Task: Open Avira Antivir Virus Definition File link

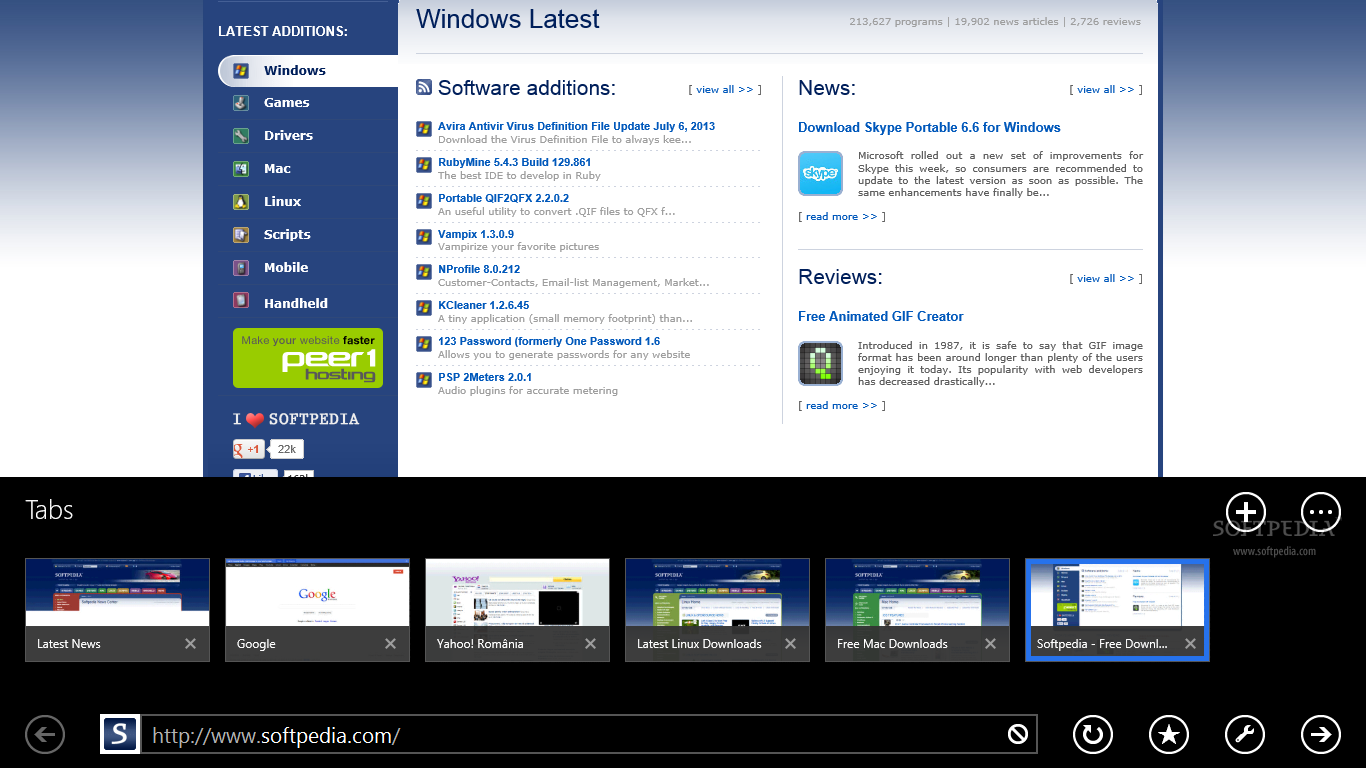Action: coord(576,126)
